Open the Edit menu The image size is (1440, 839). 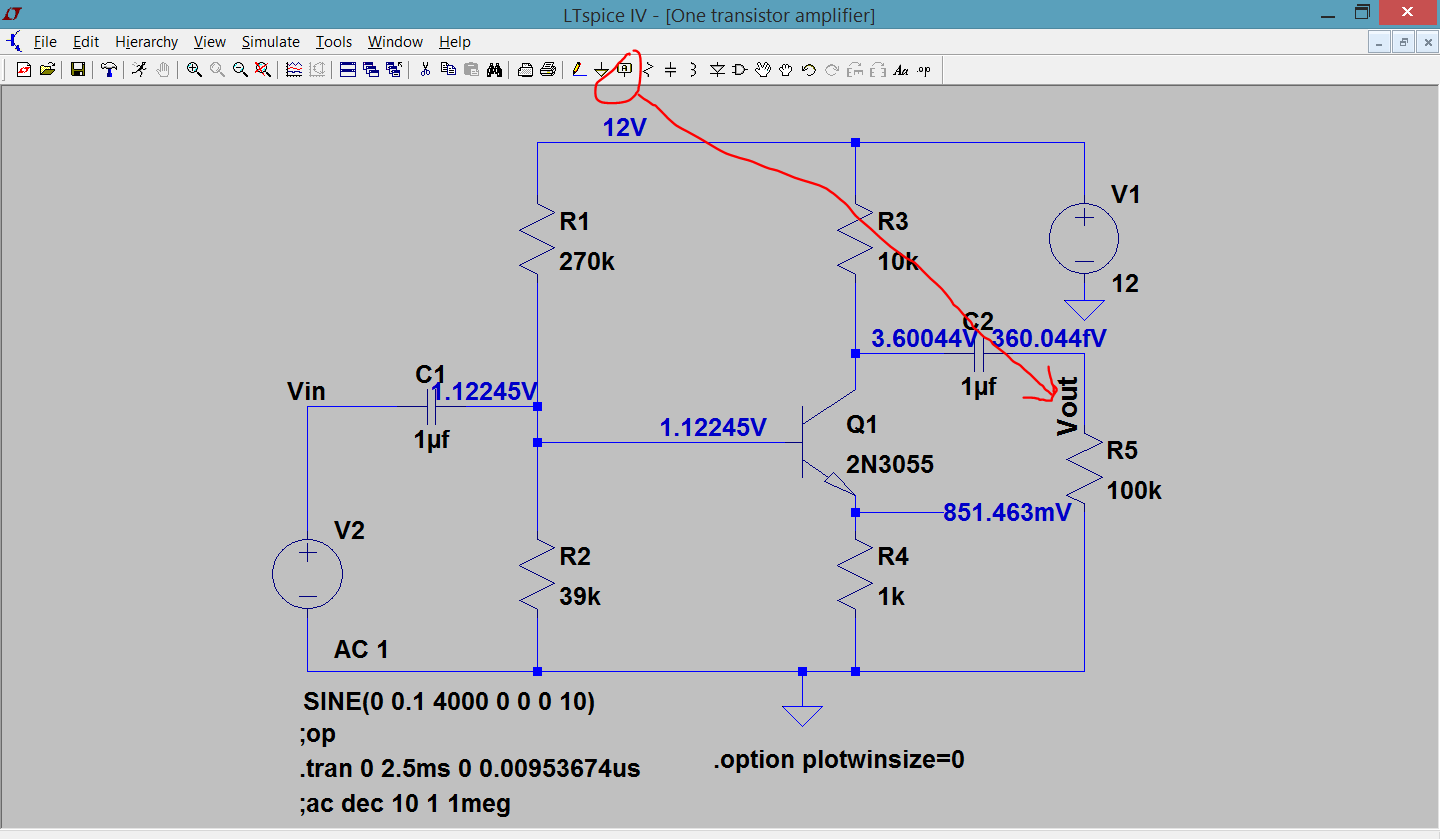86,42
